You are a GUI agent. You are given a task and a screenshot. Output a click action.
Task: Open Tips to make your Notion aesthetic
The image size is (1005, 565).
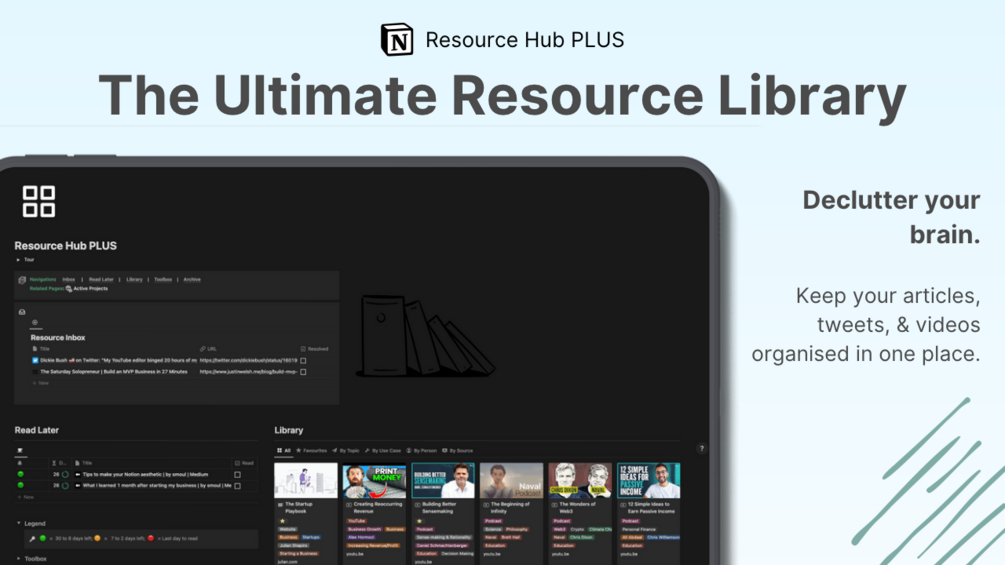coord(145,475)
